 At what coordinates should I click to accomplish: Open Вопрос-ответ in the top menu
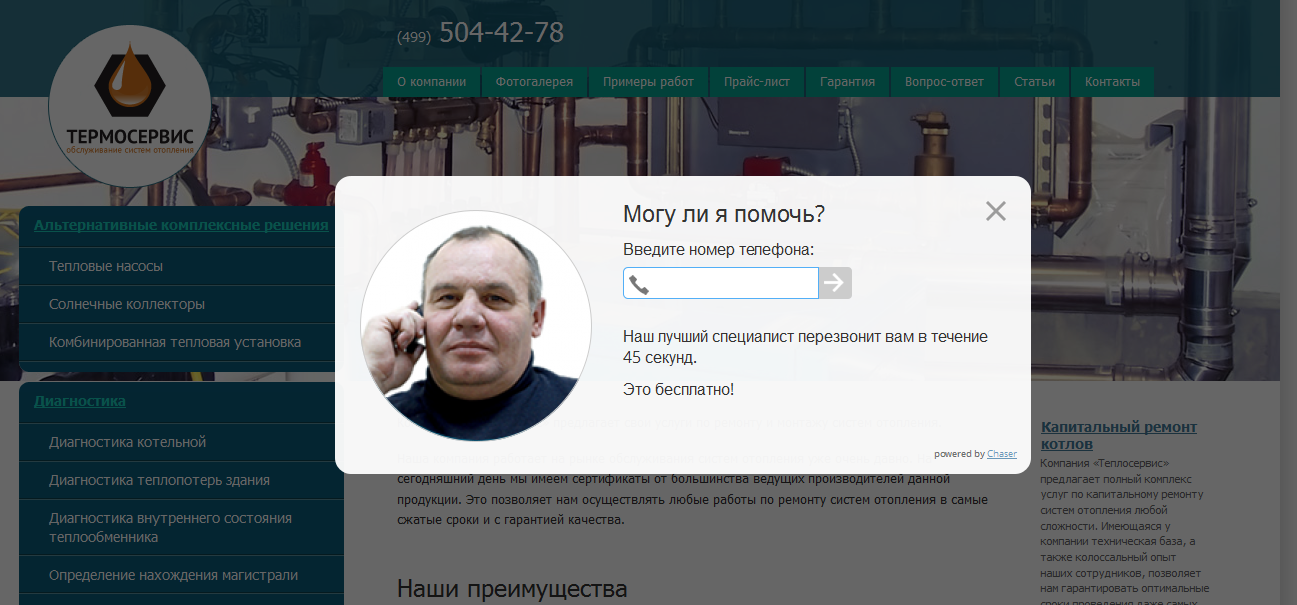(x=944, y=82)
